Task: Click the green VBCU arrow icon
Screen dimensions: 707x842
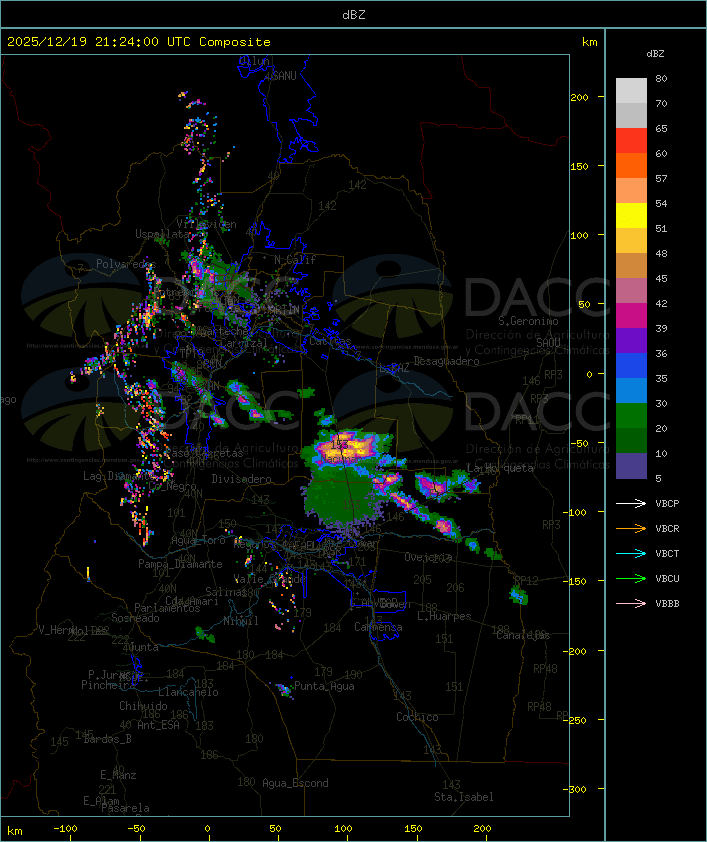Action: click(631, 578)
